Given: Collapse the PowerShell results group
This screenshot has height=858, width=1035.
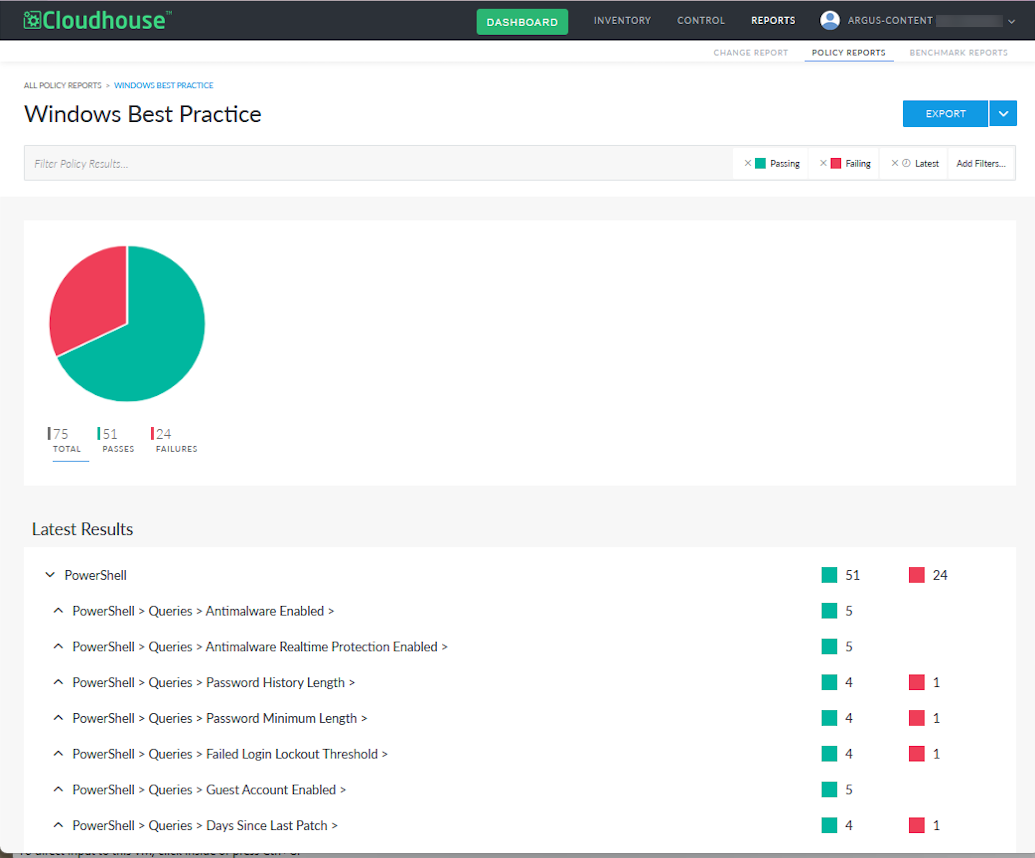Looking at the screenshot, I should pos(50,575).
